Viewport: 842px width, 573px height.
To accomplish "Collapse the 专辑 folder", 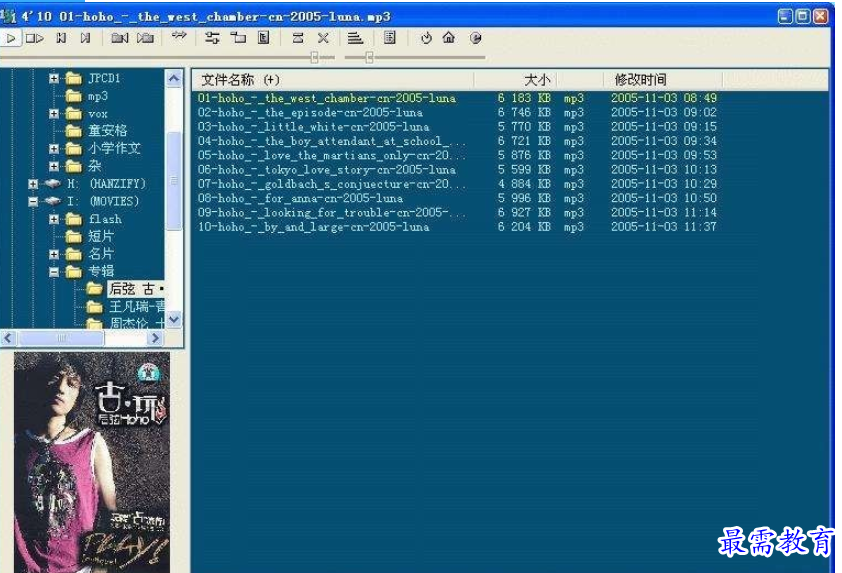I will [54, 272].
